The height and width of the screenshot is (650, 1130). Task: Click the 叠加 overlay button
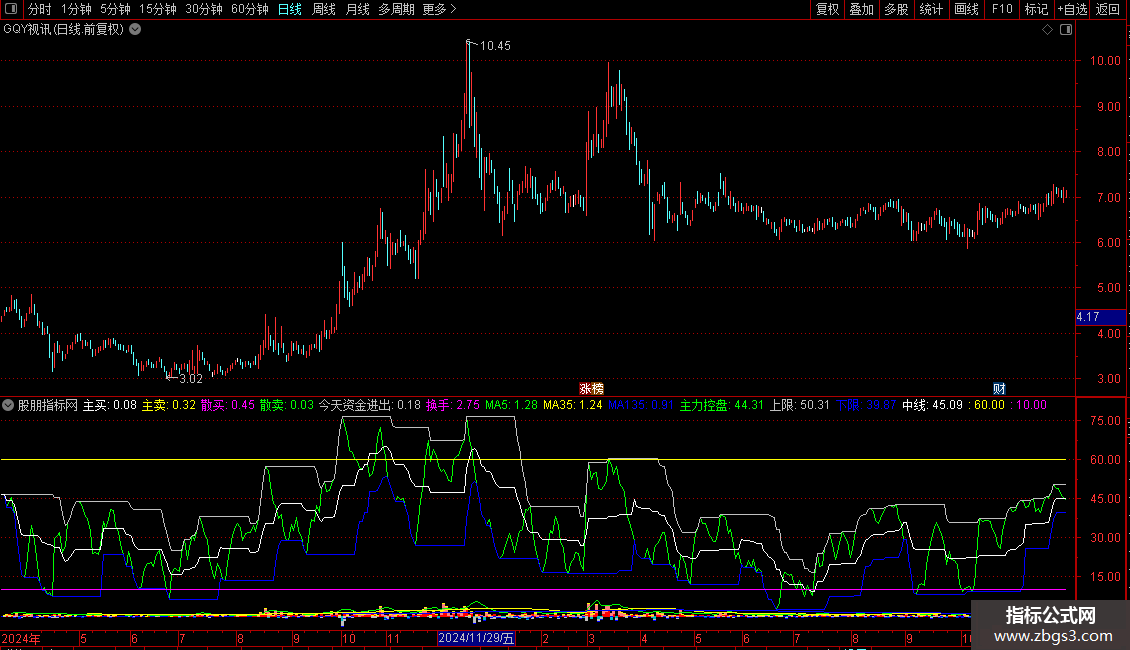point(862,9)
